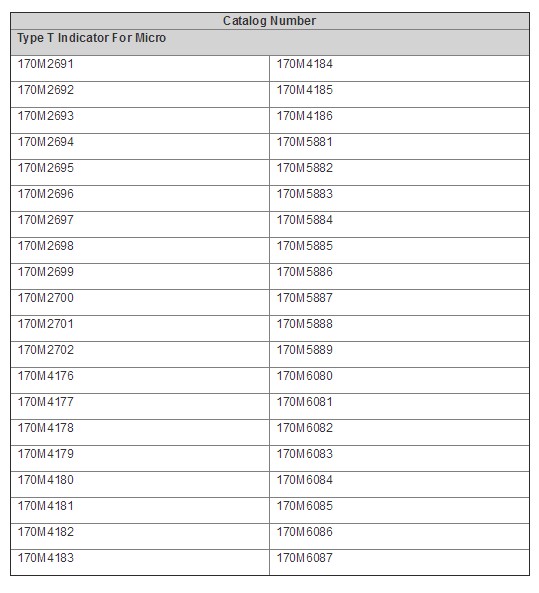Click catalog number 170M2695
This screenshot has height=593, width=539.
coord(46,168)
